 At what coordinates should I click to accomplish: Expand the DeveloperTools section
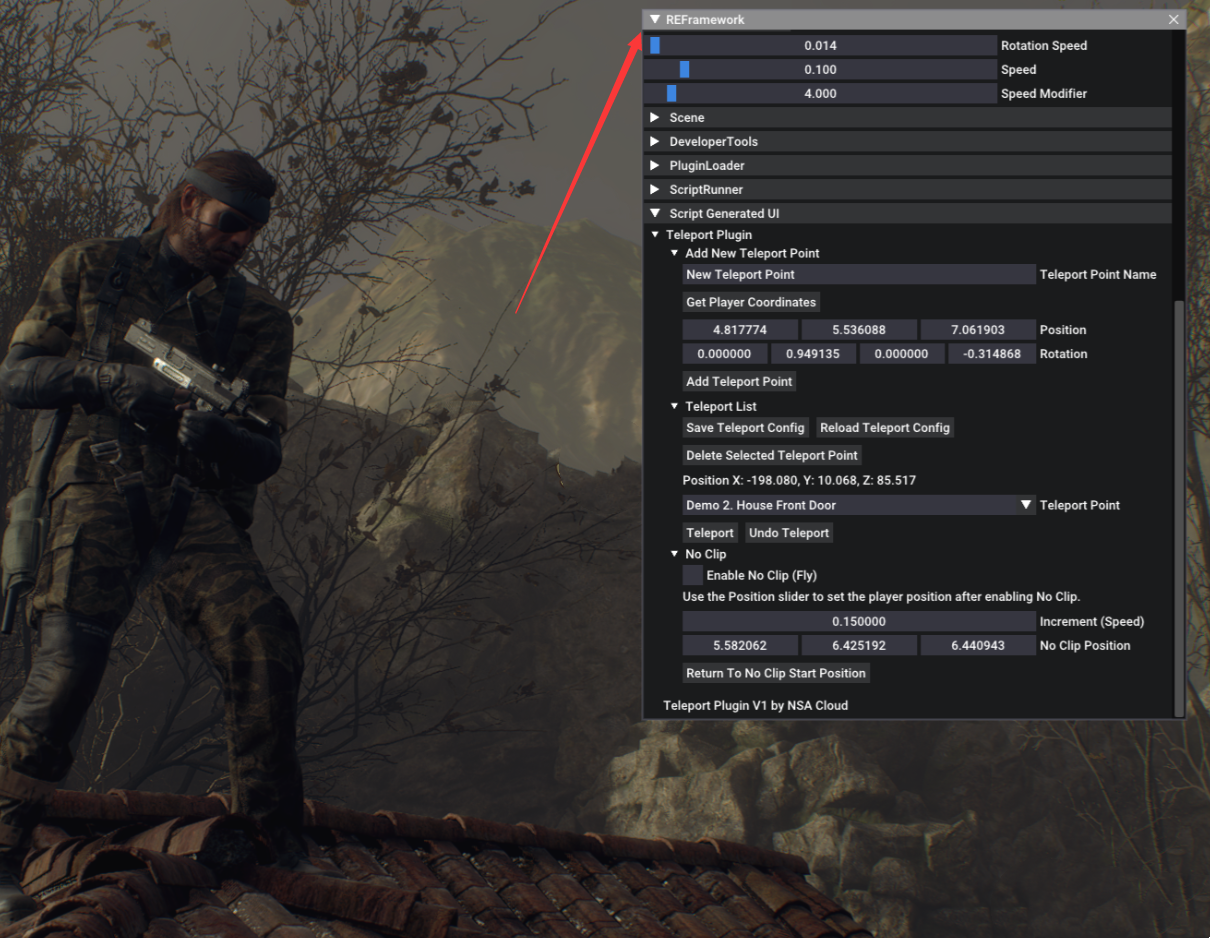tap(907, 142)
